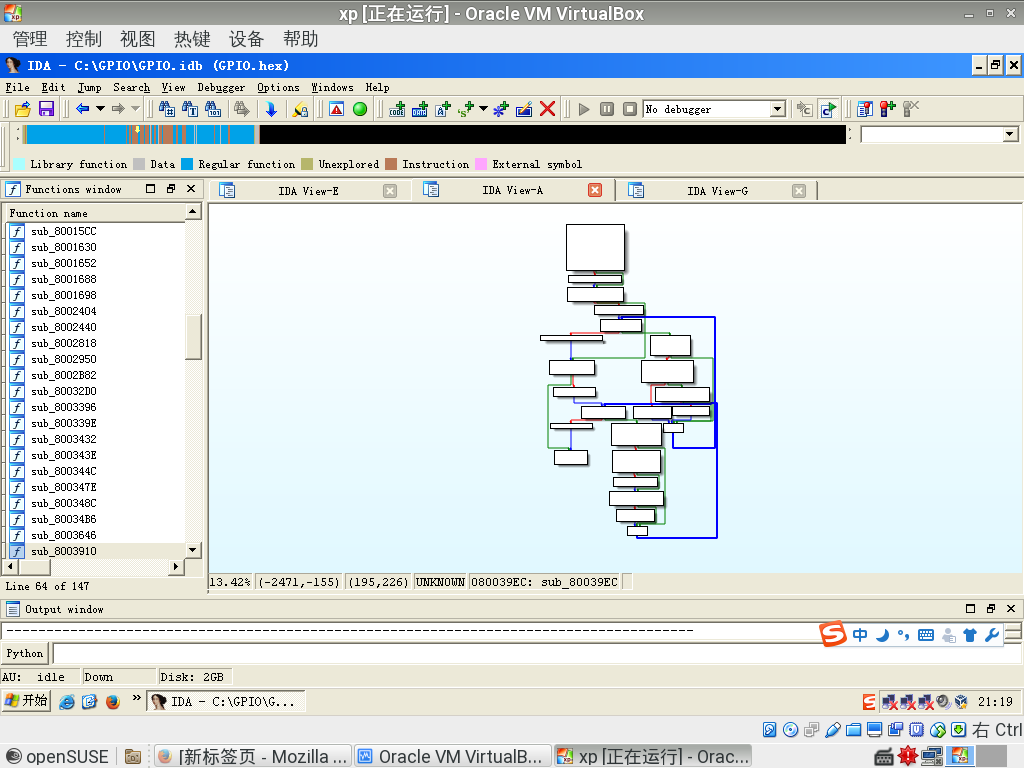Click the Firefox quick launch icon

click(113, 702)
